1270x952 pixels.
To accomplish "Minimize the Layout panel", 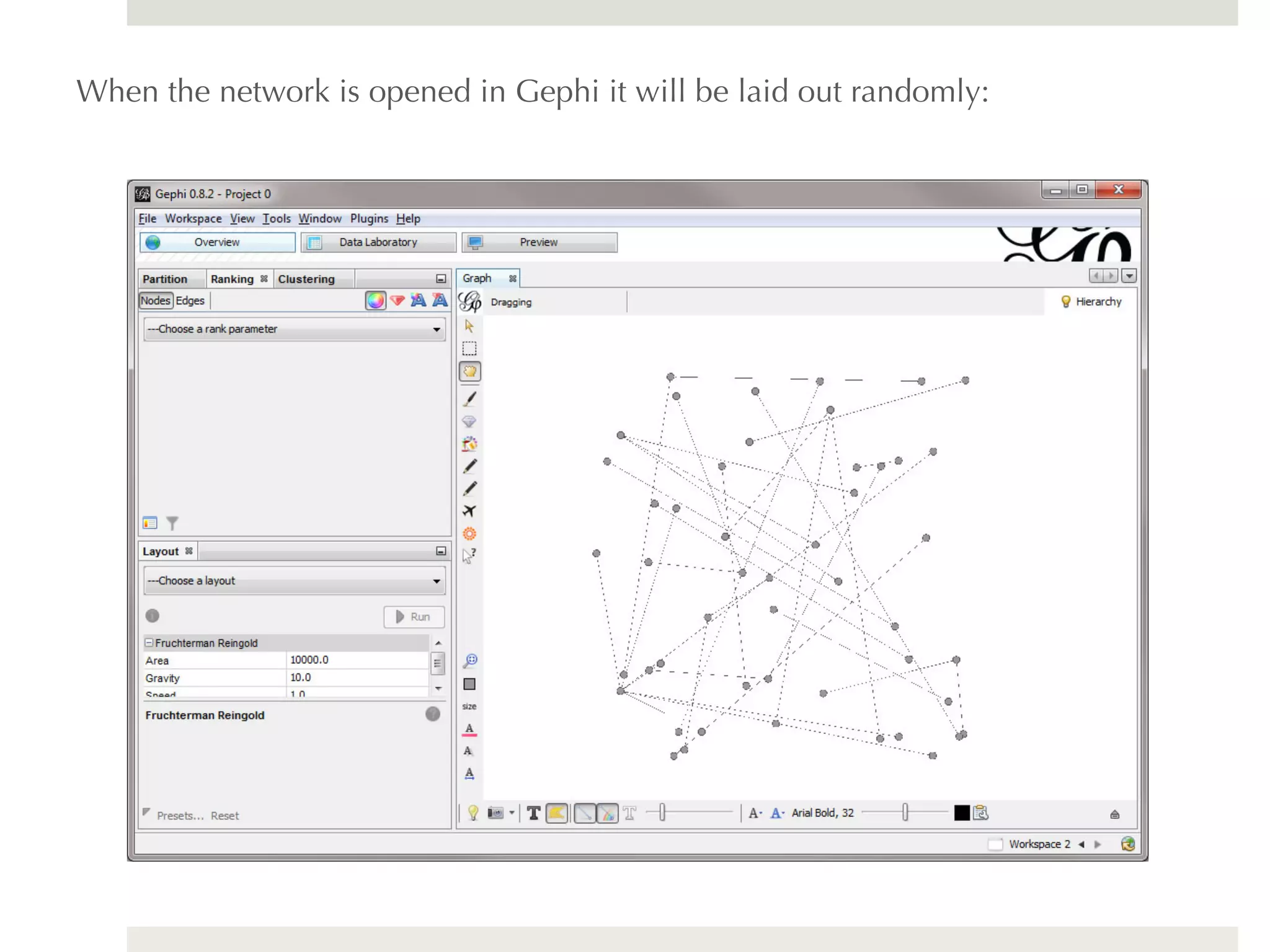I will tap(441, 551).
